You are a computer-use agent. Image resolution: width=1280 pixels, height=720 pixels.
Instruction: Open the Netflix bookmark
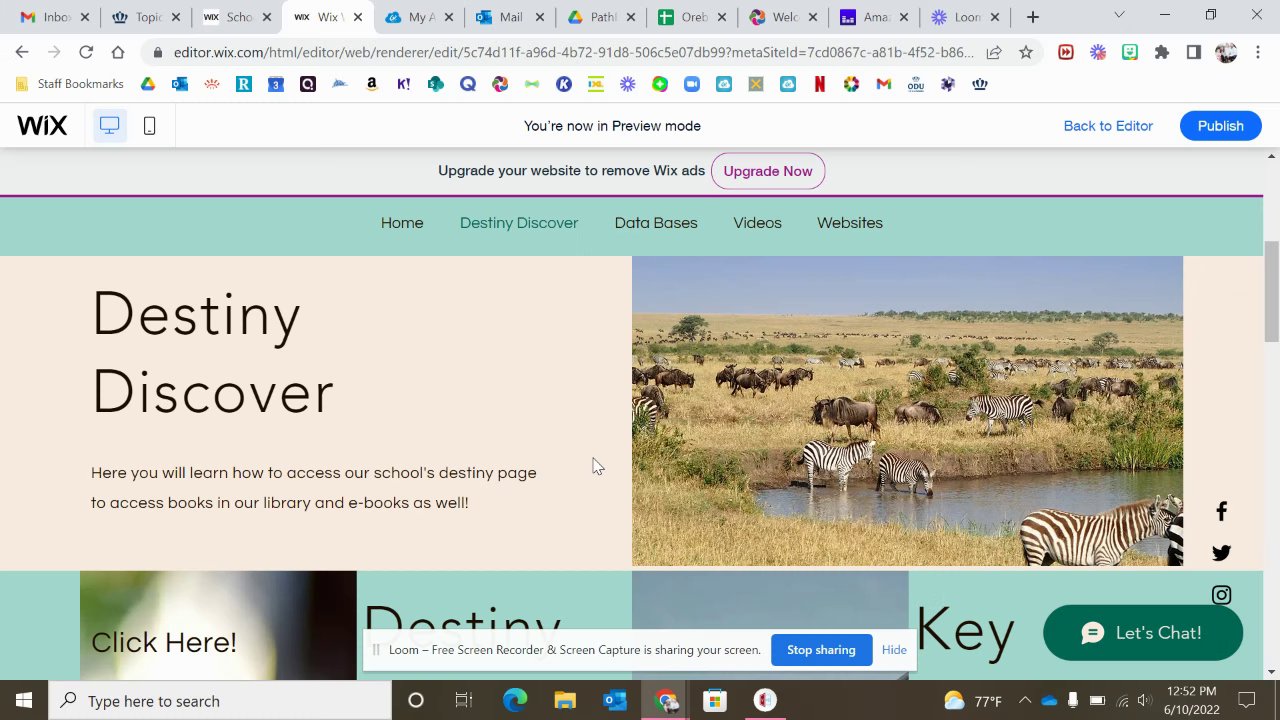point(820,84)
